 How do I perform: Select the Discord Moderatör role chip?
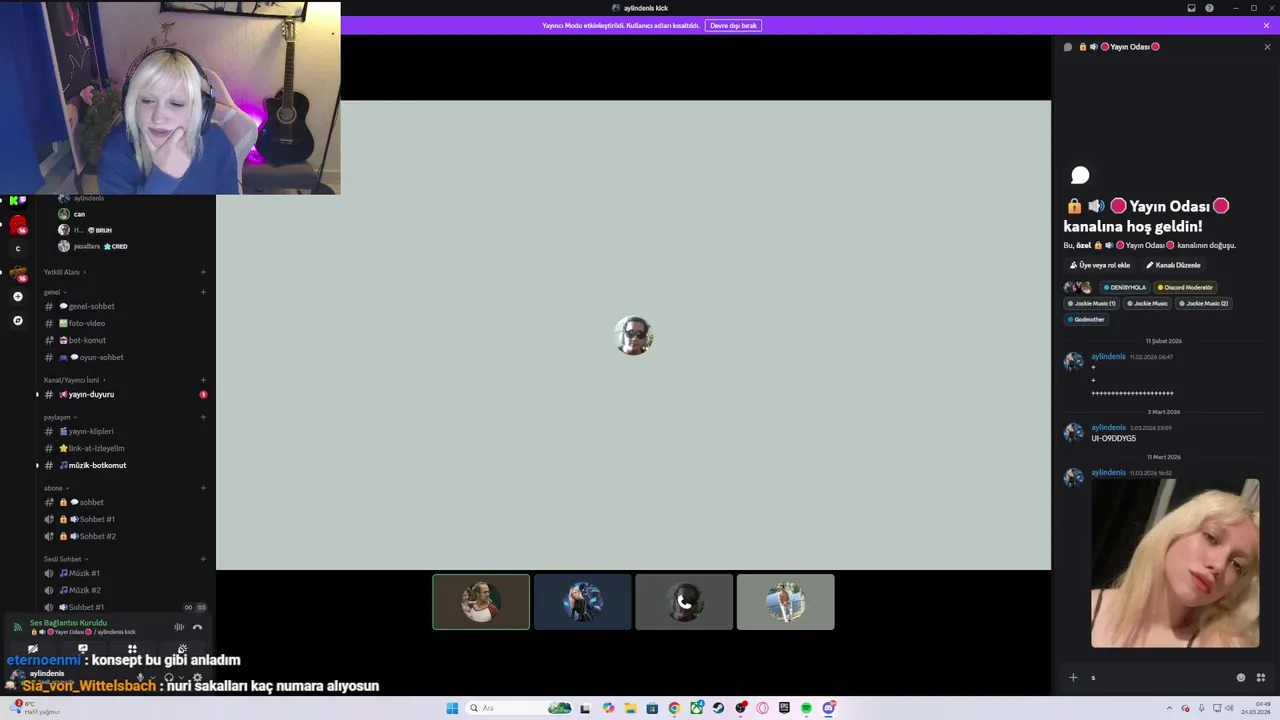point(1185,287)
